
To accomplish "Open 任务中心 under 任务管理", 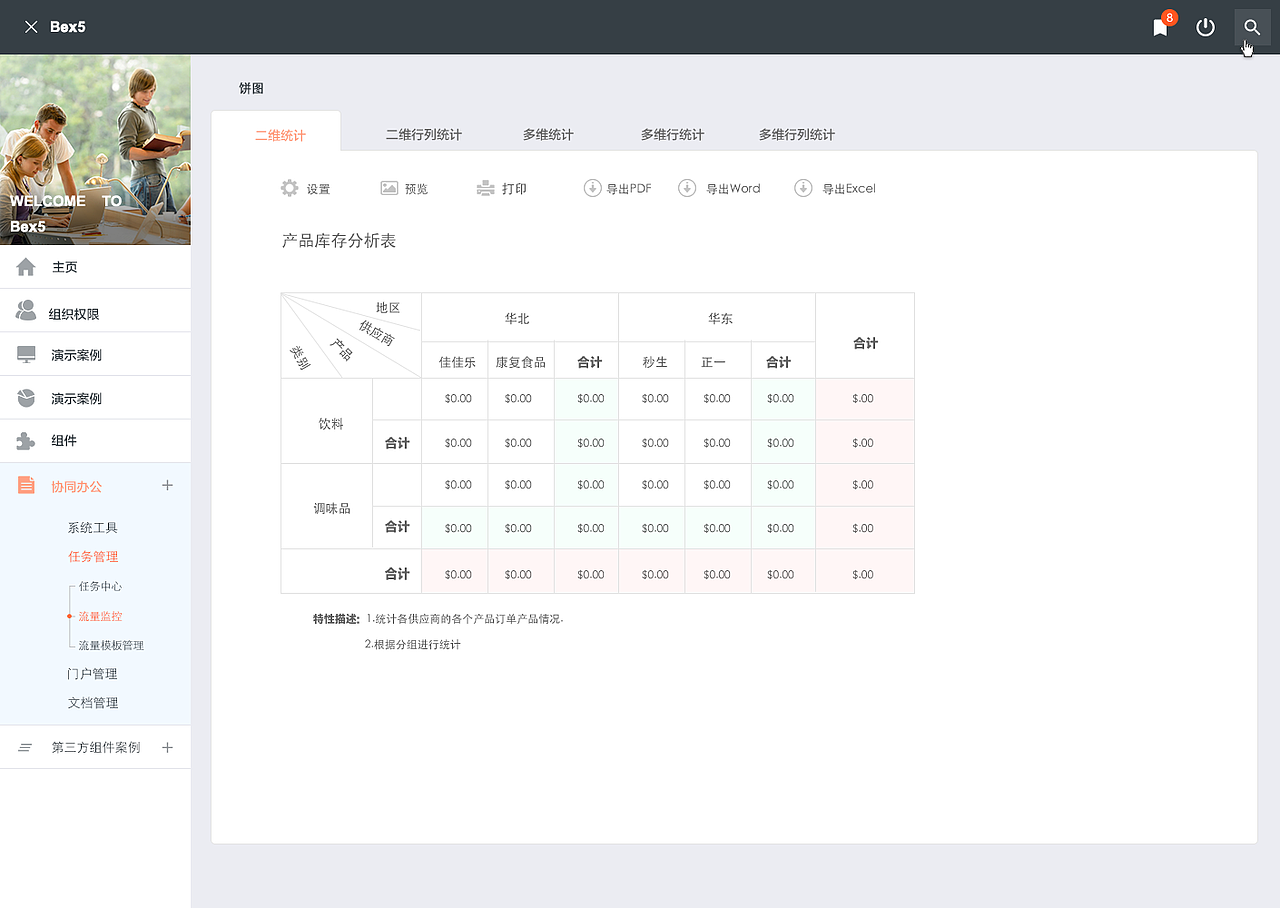I will click(100, 587).
